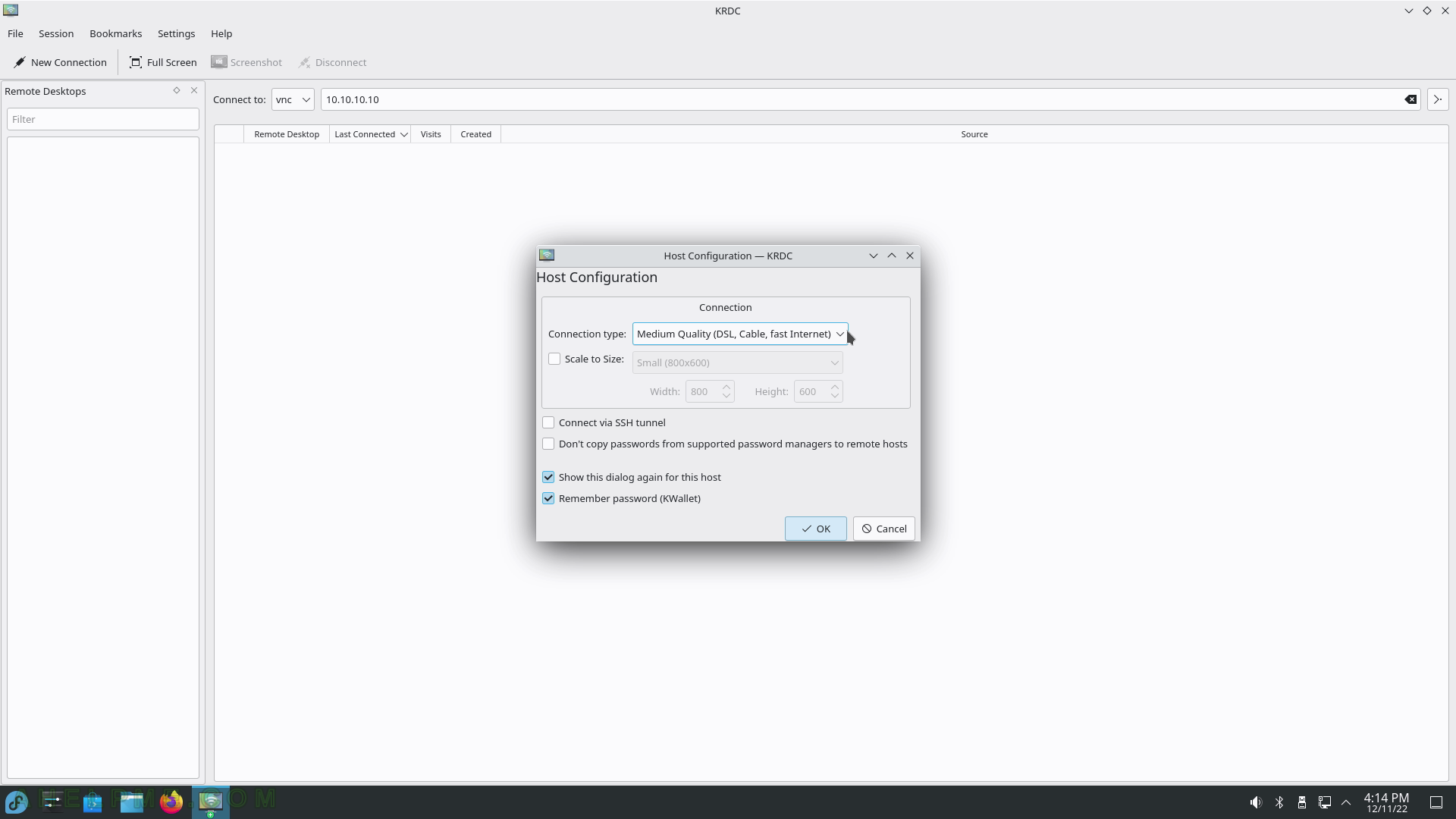Image resolution: width=1456 pixels, height=819 pixels.
Task: Open the network connections tray icon
Action: pyautogui.click(x=1324, y=802)
